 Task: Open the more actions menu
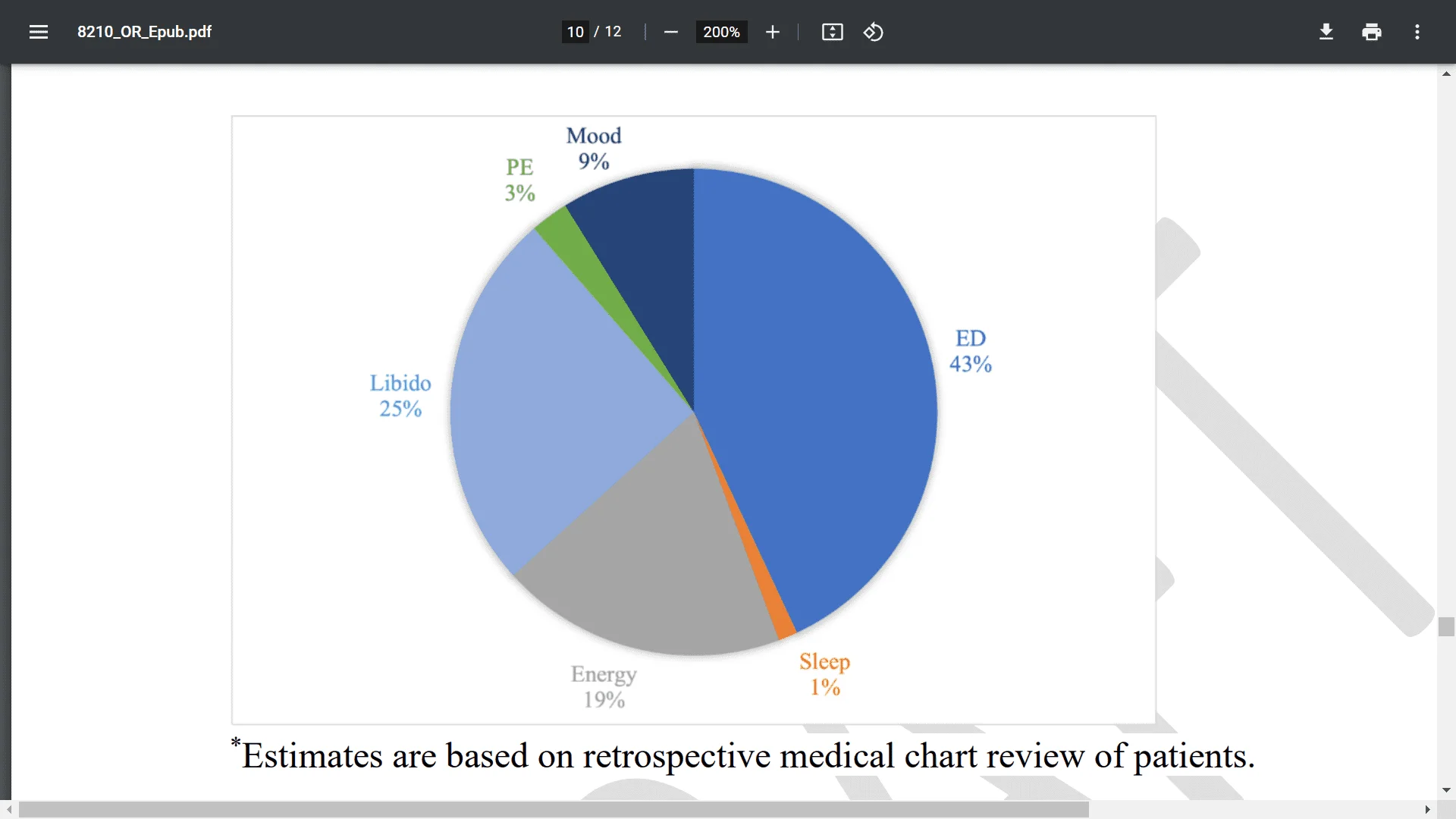(x=1417, y=32)
